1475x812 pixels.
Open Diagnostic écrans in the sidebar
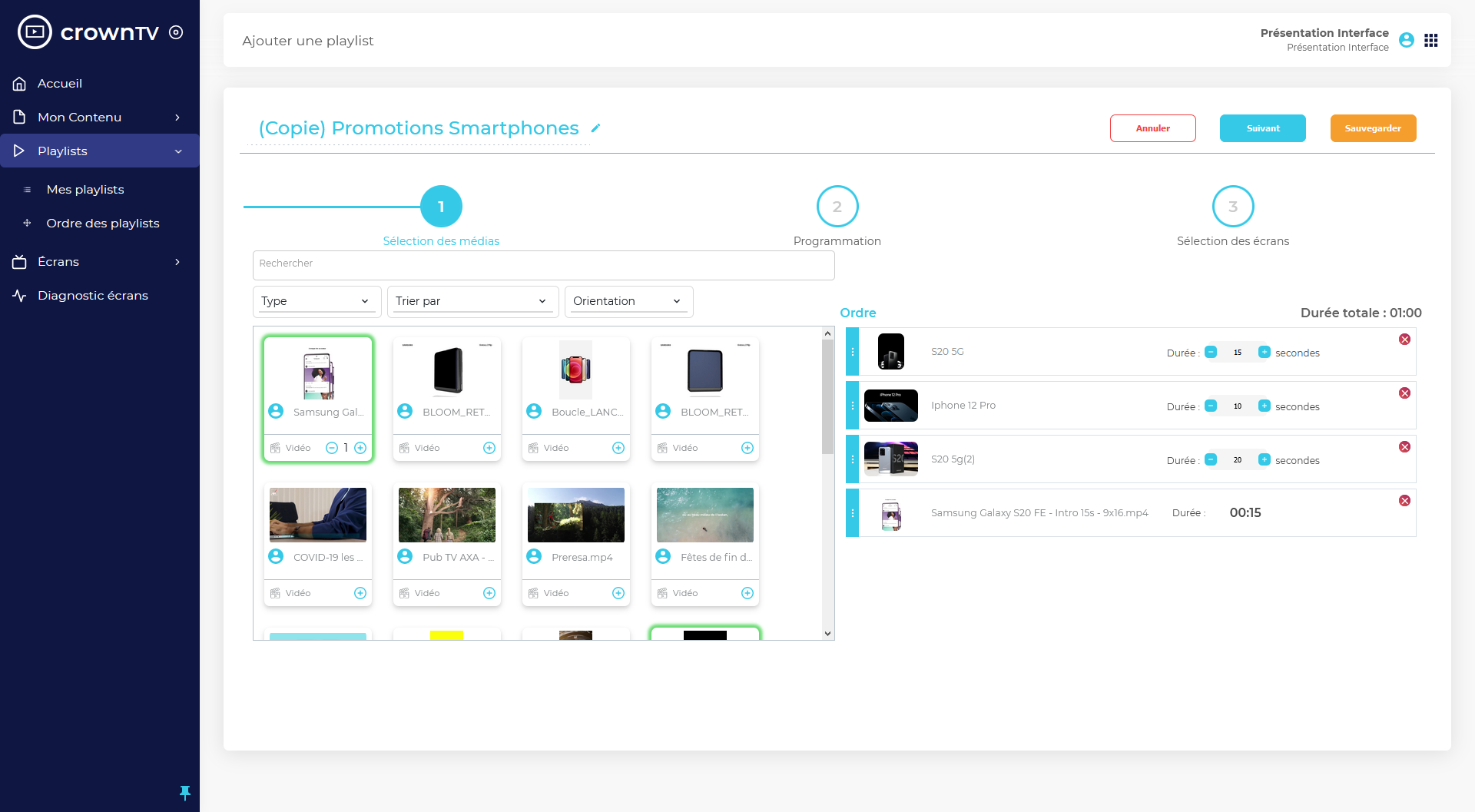click(92, 296)
